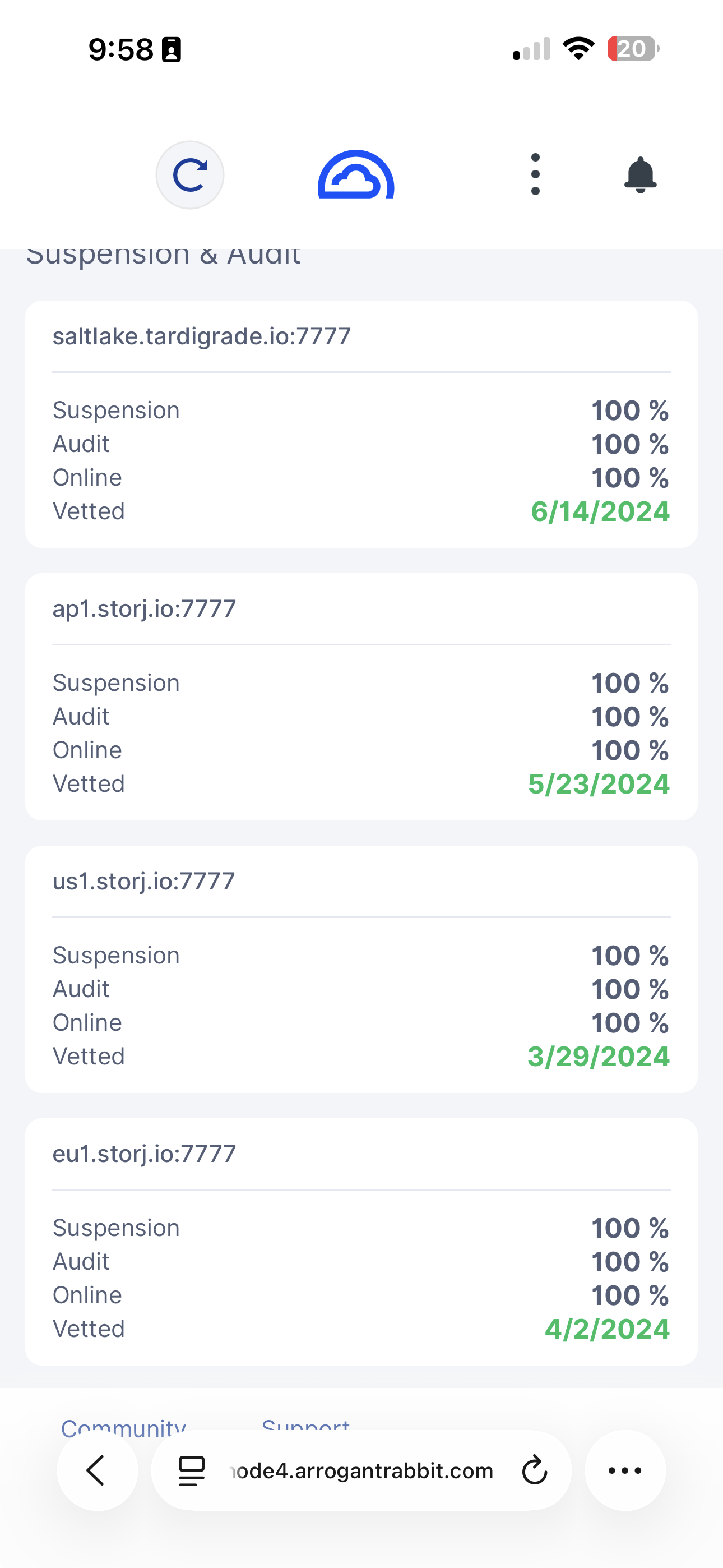This screenshot has width=723, height=1568.
Task: Tap the saltlake vetted date 6/14/2024
Action: tap(600, 511)
